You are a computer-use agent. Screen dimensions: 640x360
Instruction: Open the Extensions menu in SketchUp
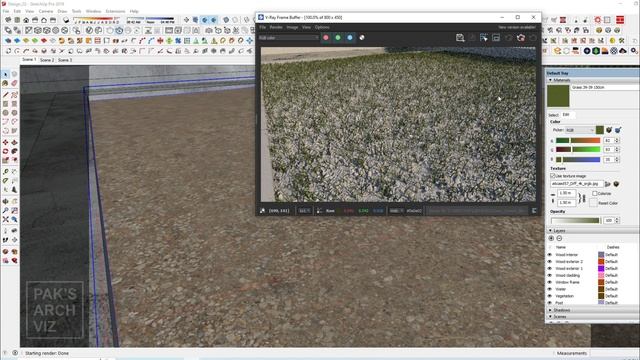115,11
